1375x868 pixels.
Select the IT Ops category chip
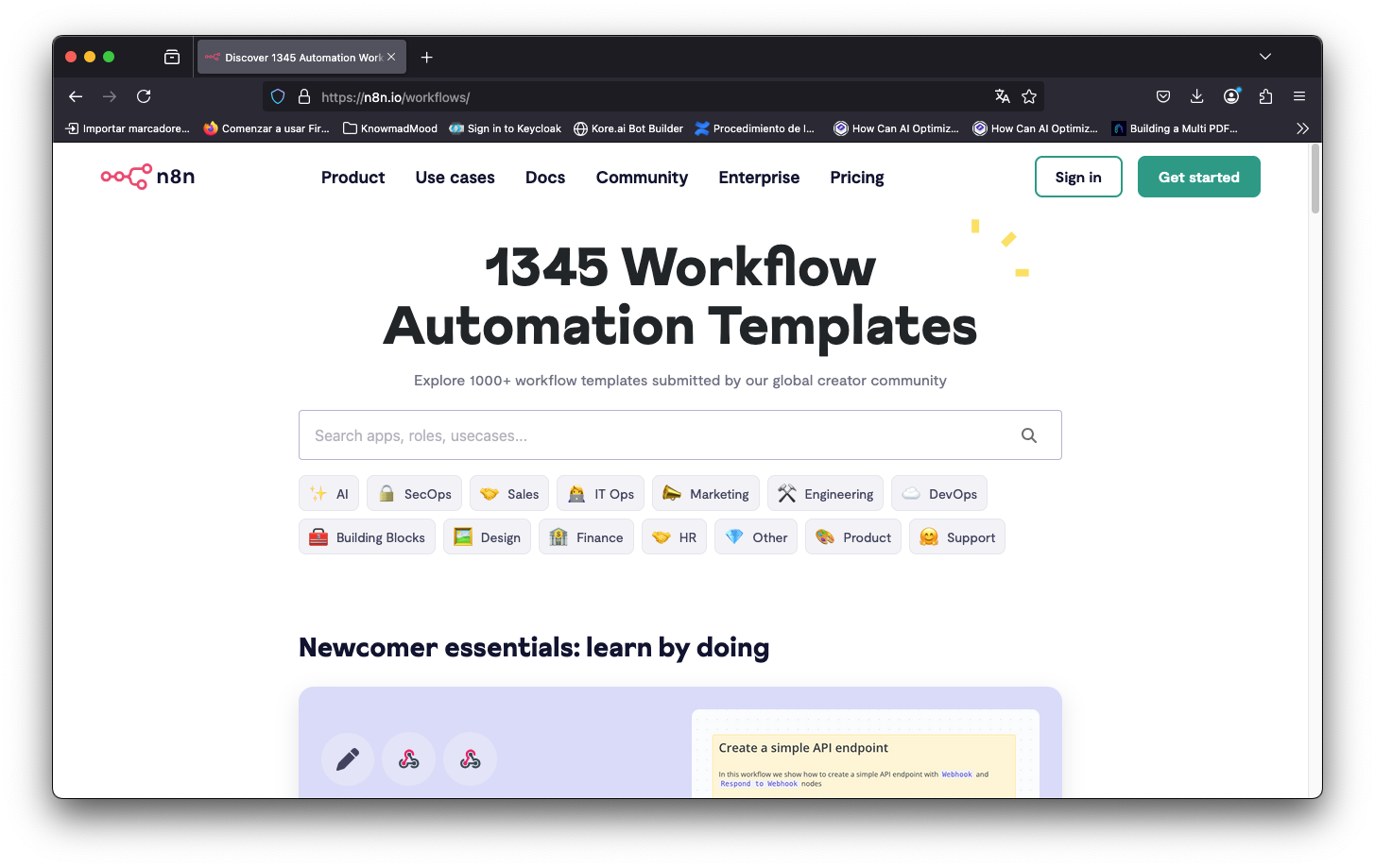pos(600,493)
